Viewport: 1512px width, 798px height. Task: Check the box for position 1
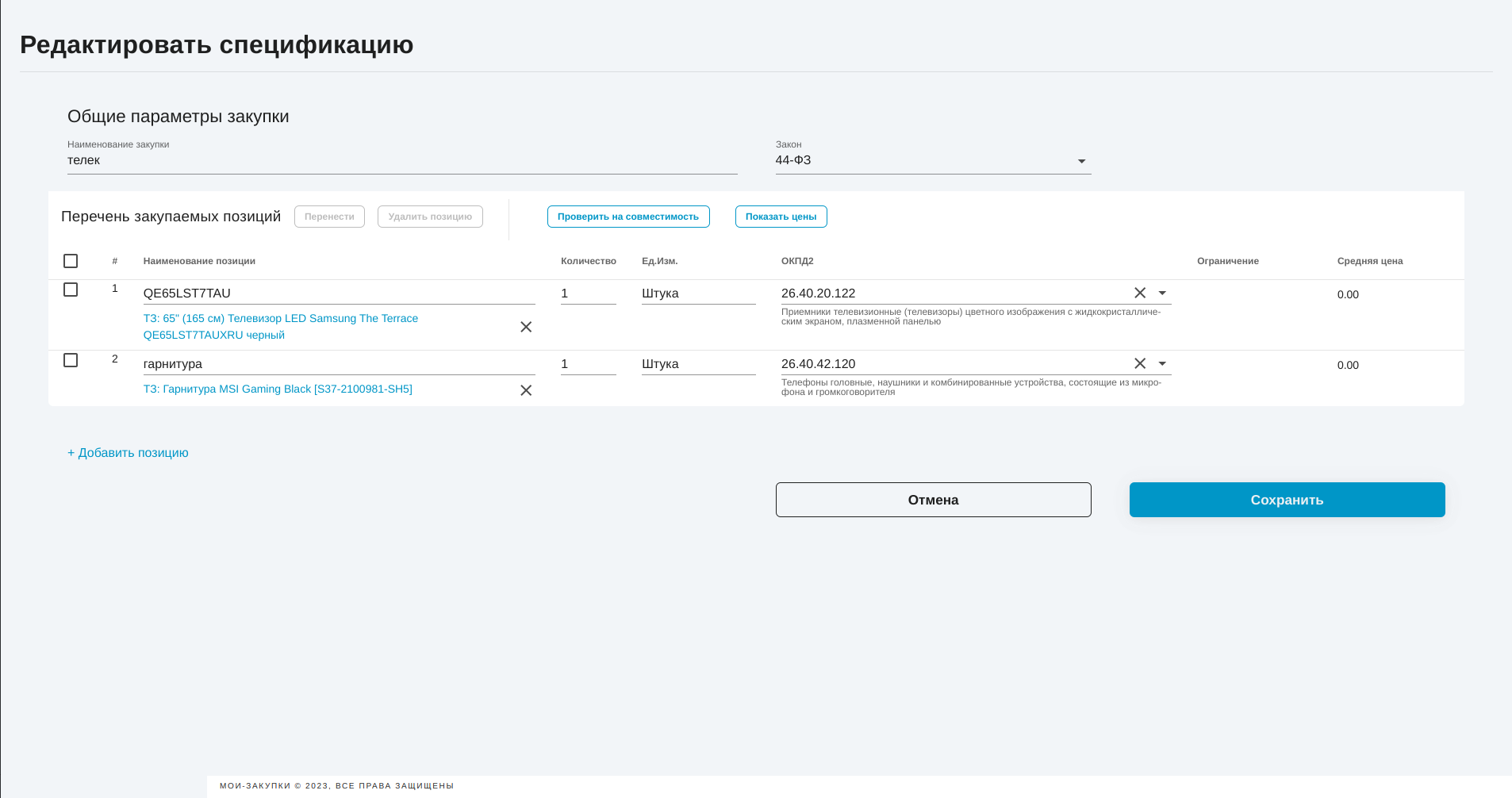coord(71,290)
